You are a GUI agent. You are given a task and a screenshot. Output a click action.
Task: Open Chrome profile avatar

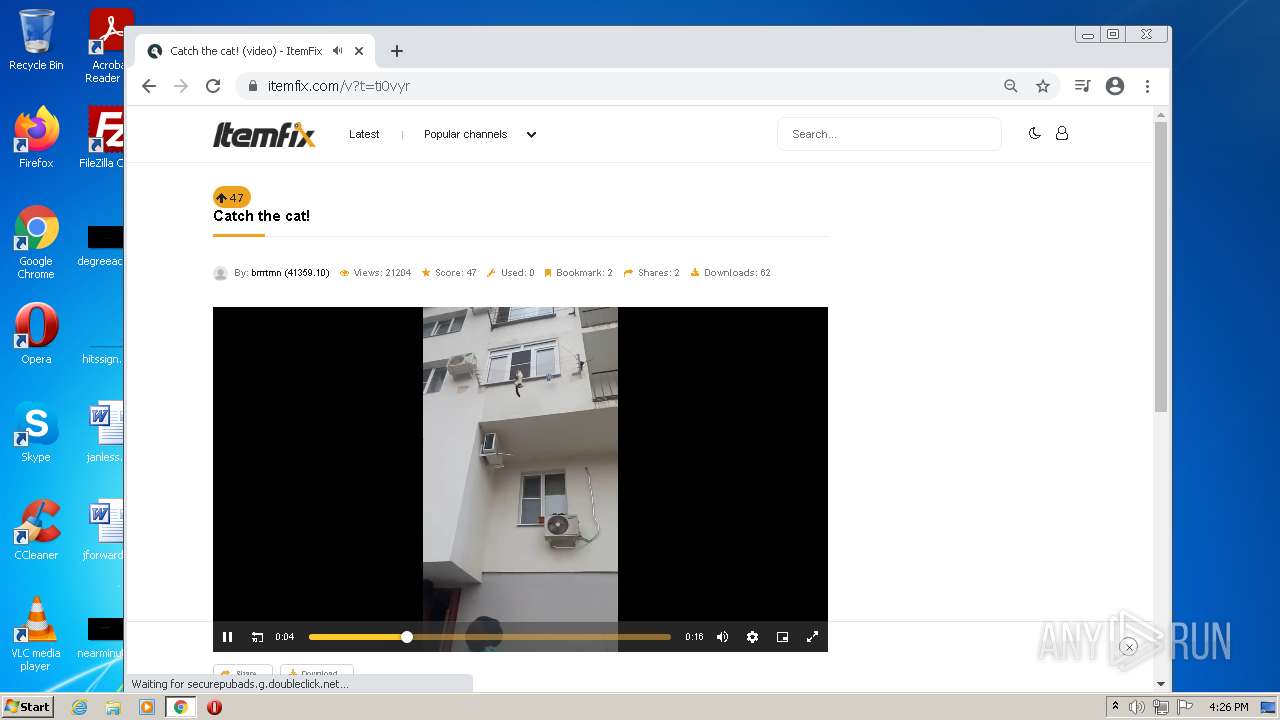pyautogui.click(x=1115, y=86)
